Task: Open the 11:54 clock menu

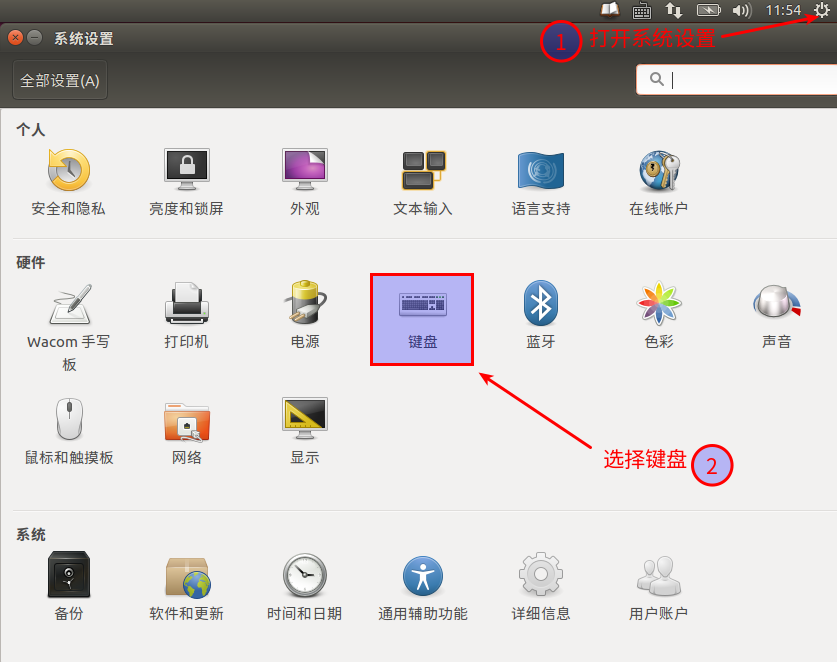Action: click(783, 10)
